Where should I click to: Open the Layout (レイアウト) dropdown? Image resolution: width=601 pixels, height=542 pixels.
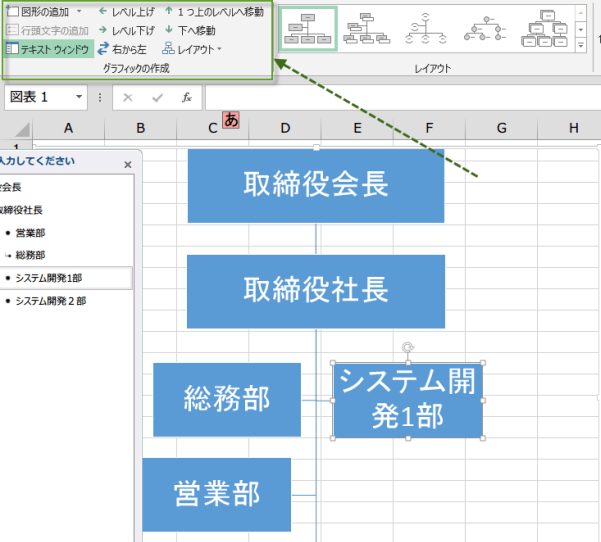pyautogui.click(x=192, y=49)
